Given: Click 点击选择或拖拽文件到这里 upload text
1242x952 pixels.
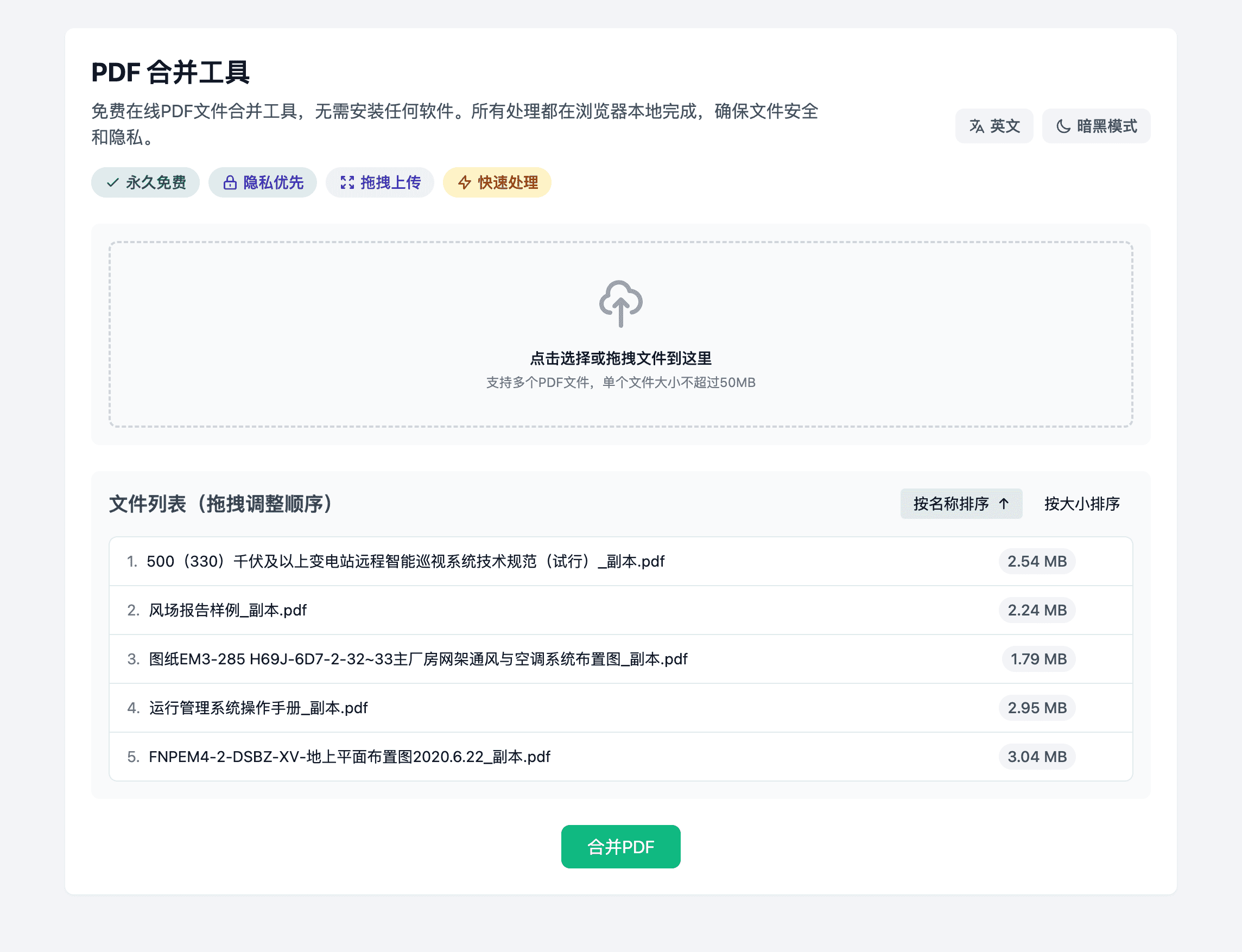Looking at the screenshot, I should click(x=620, y=358).
